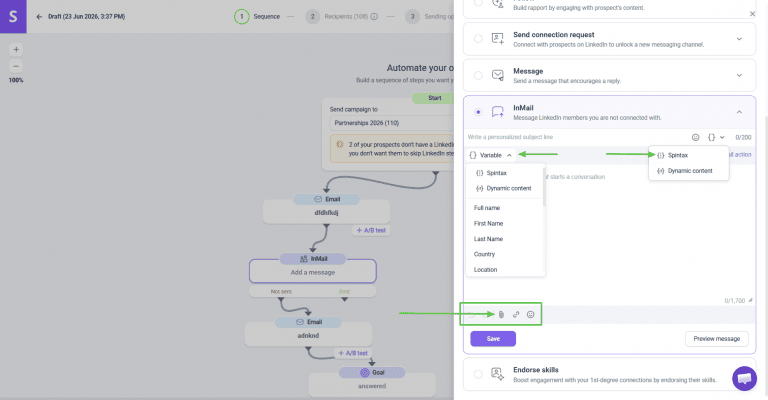768x400 pixels.
Task: Go to step 3 Sending options
Action: coord(430,17)
